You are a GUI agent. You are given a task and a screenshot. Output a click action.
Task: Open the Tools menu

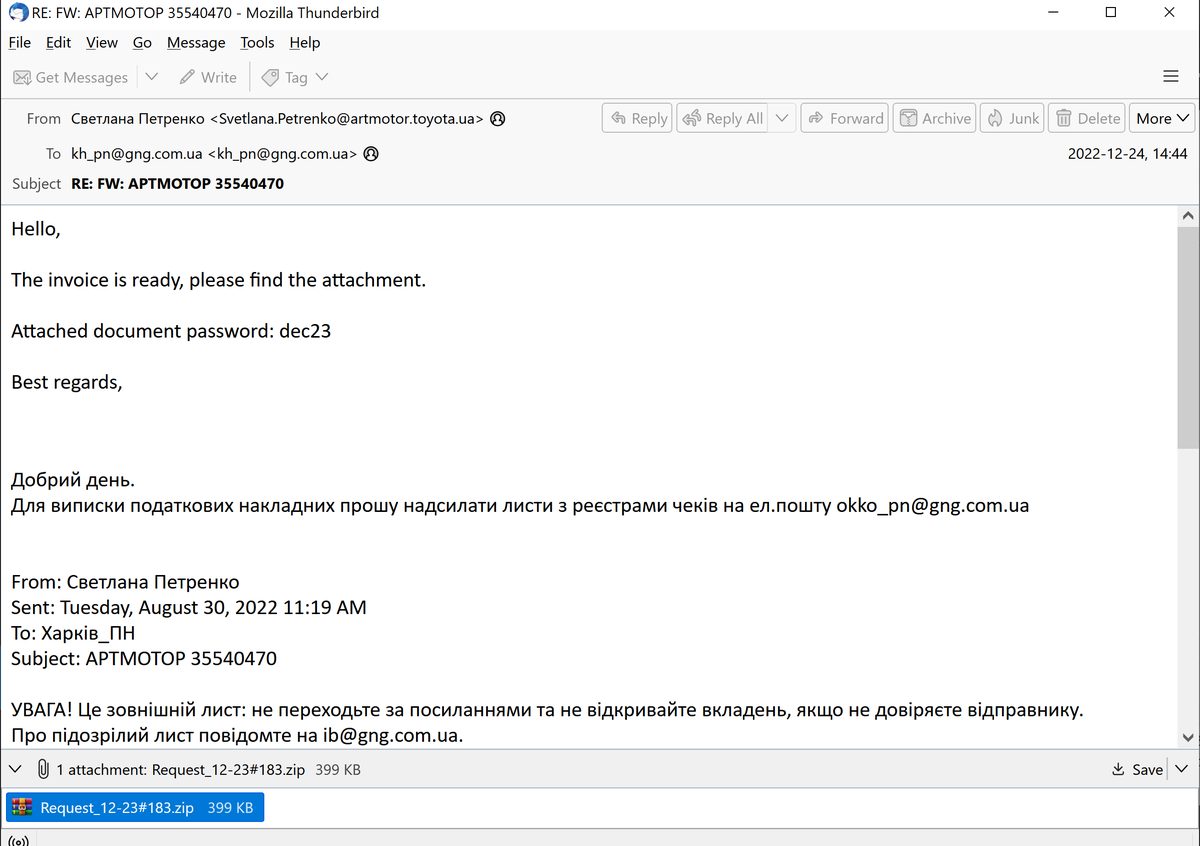257,42
